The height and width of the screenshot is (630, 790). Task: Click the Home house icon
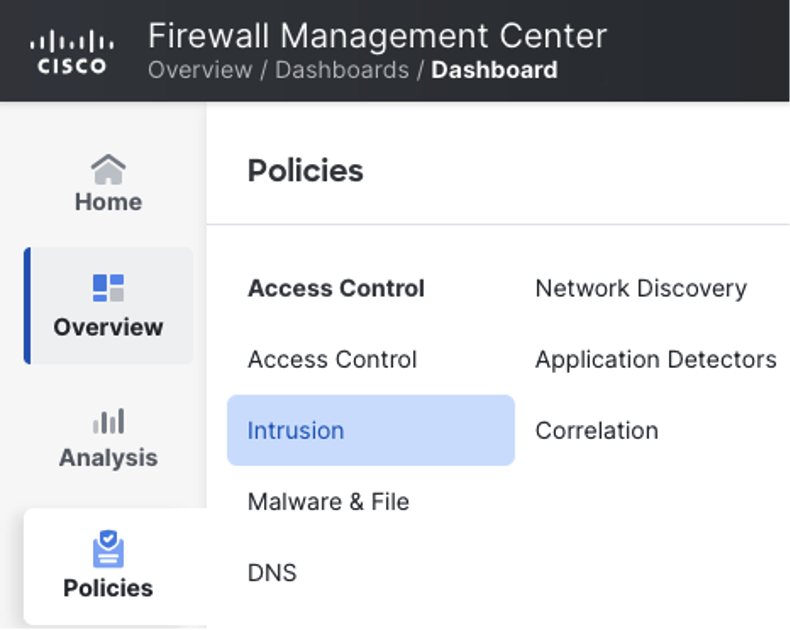click(108, 169)
